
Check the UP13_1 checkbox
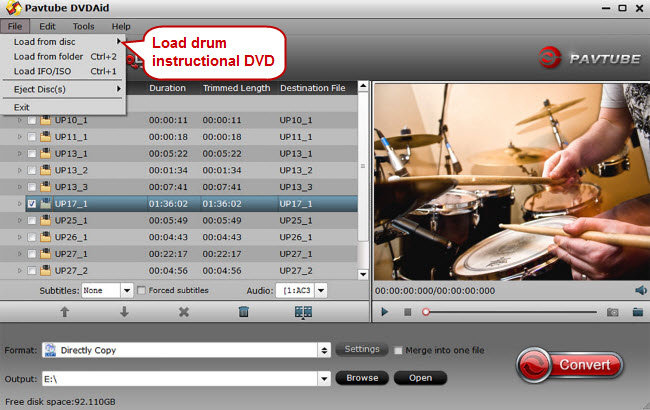tap(32, 154)
